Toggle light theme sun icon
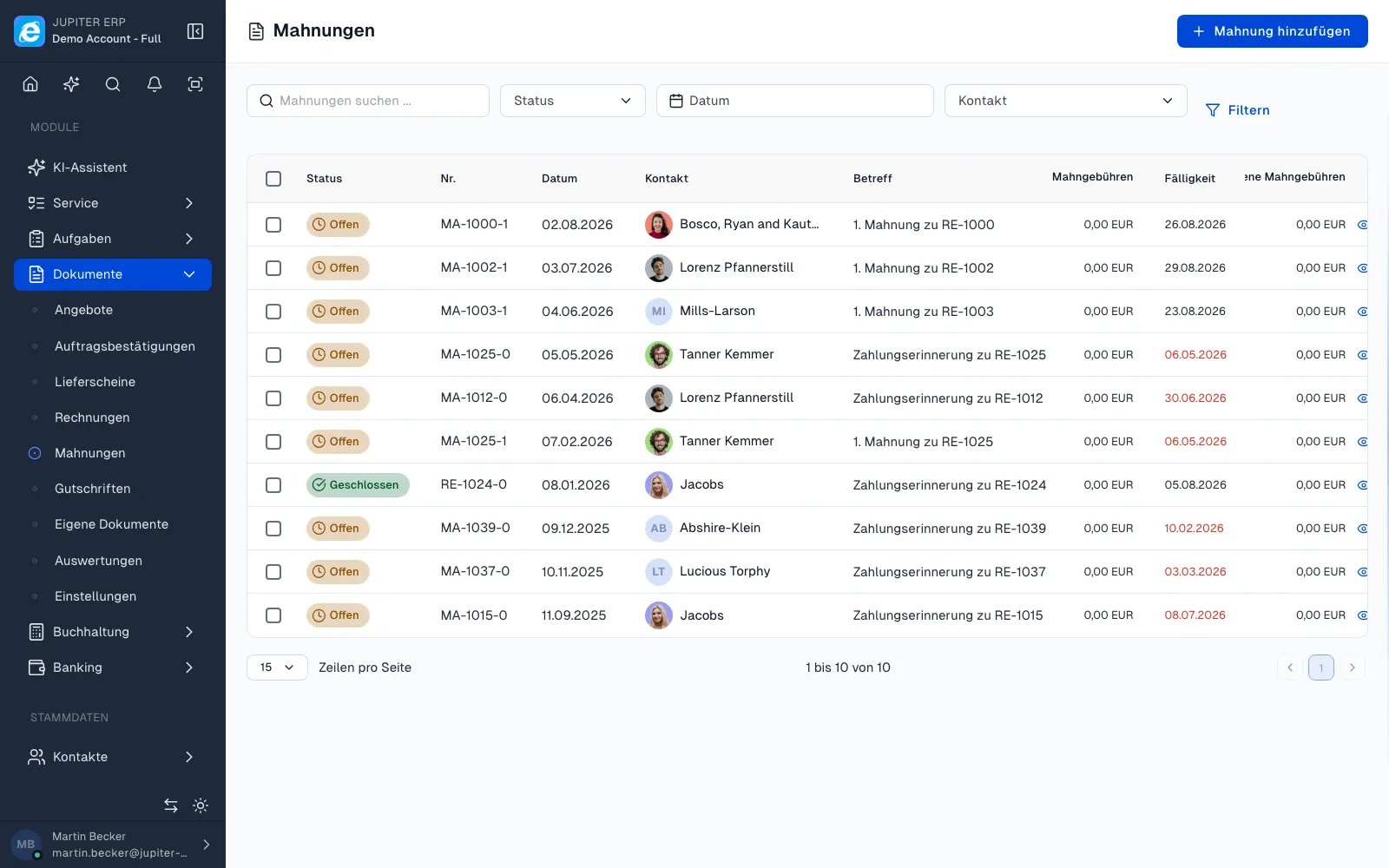 click(201, 806)
